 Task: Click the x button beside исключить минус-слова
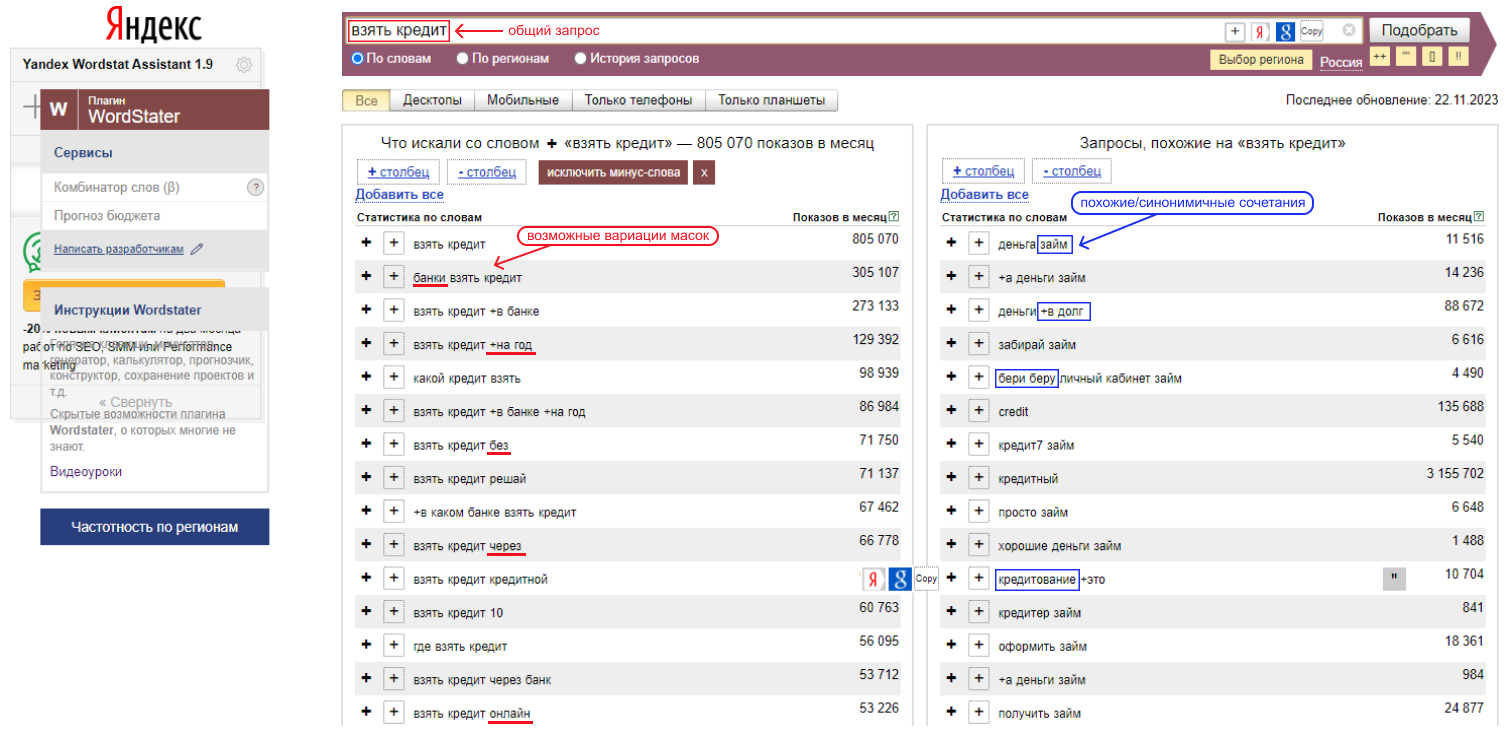tap(704, 172)
